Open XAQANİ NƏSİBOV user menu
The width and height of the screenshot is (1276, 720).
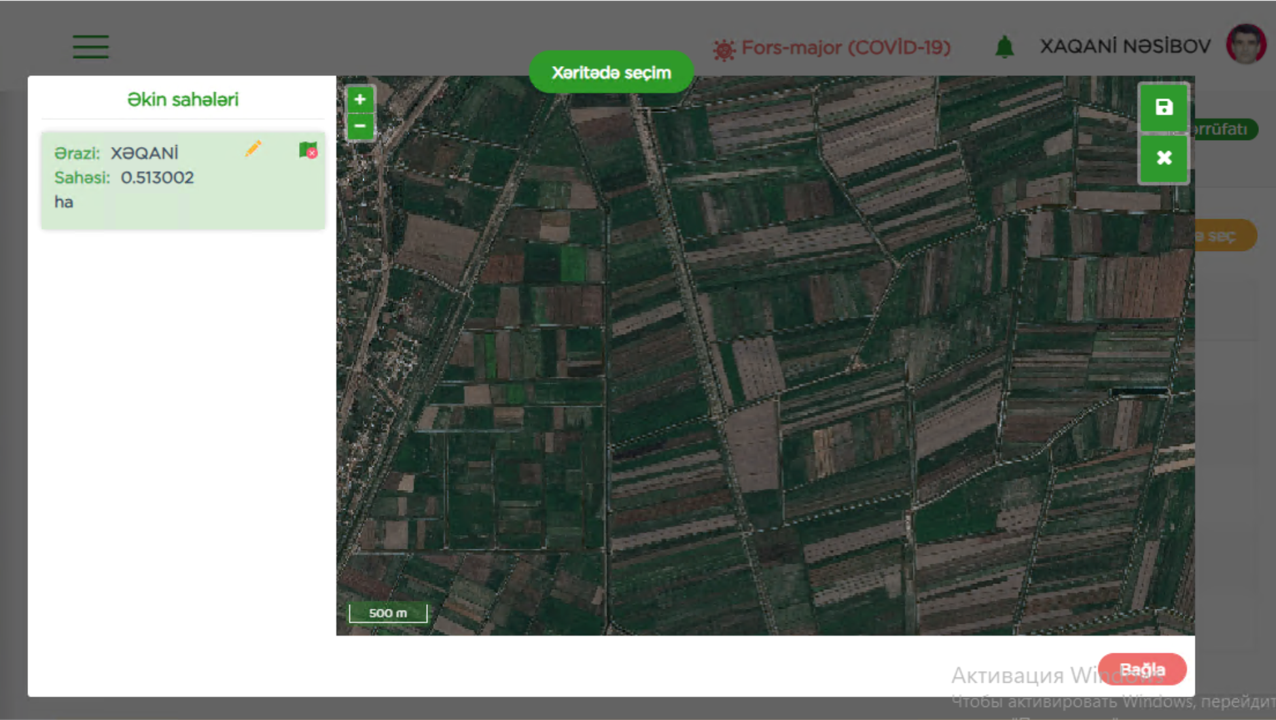[x=1125, y=47]
